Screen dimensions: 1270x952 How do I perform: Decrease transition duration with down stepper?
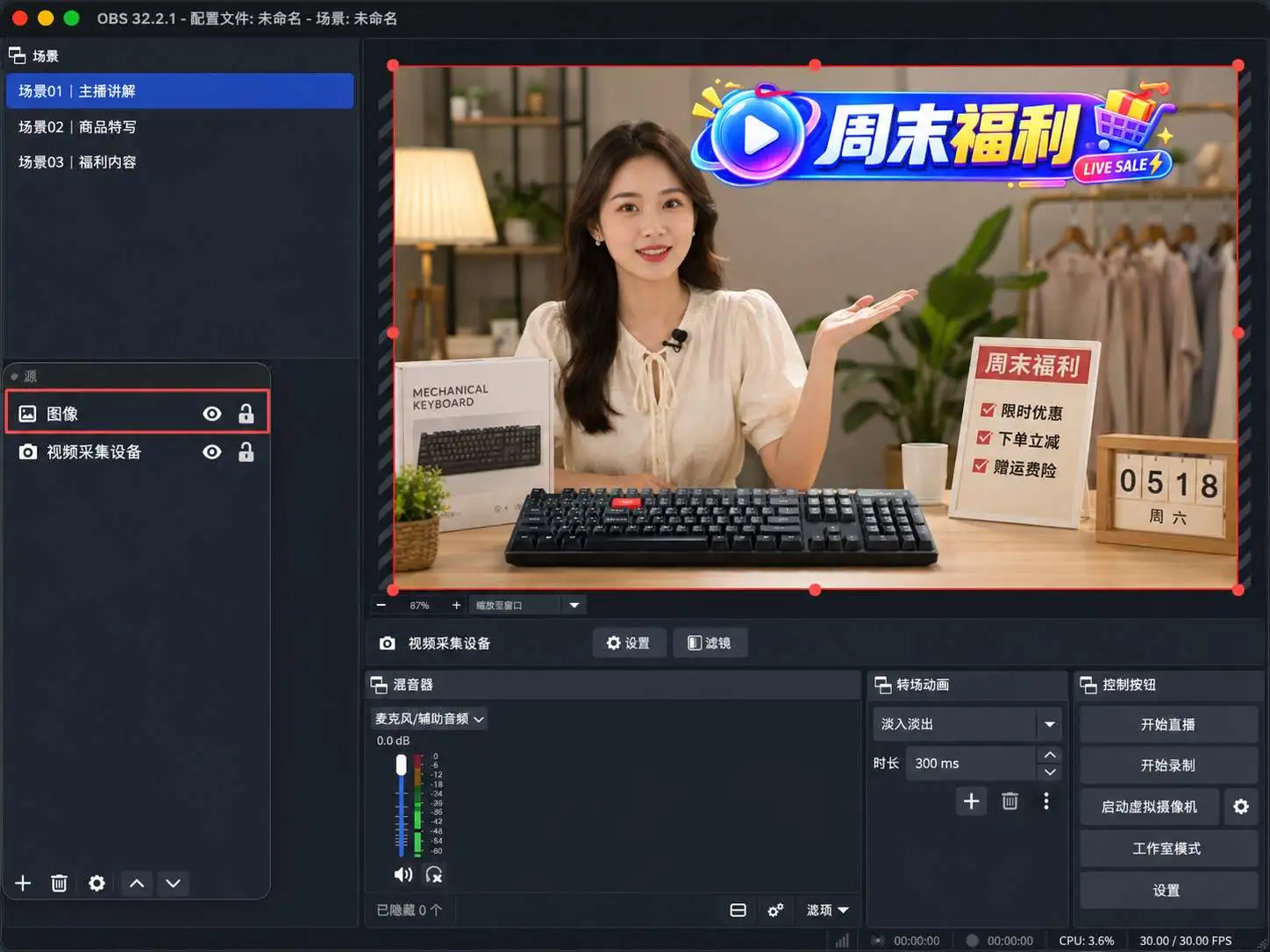point(1050,772)
